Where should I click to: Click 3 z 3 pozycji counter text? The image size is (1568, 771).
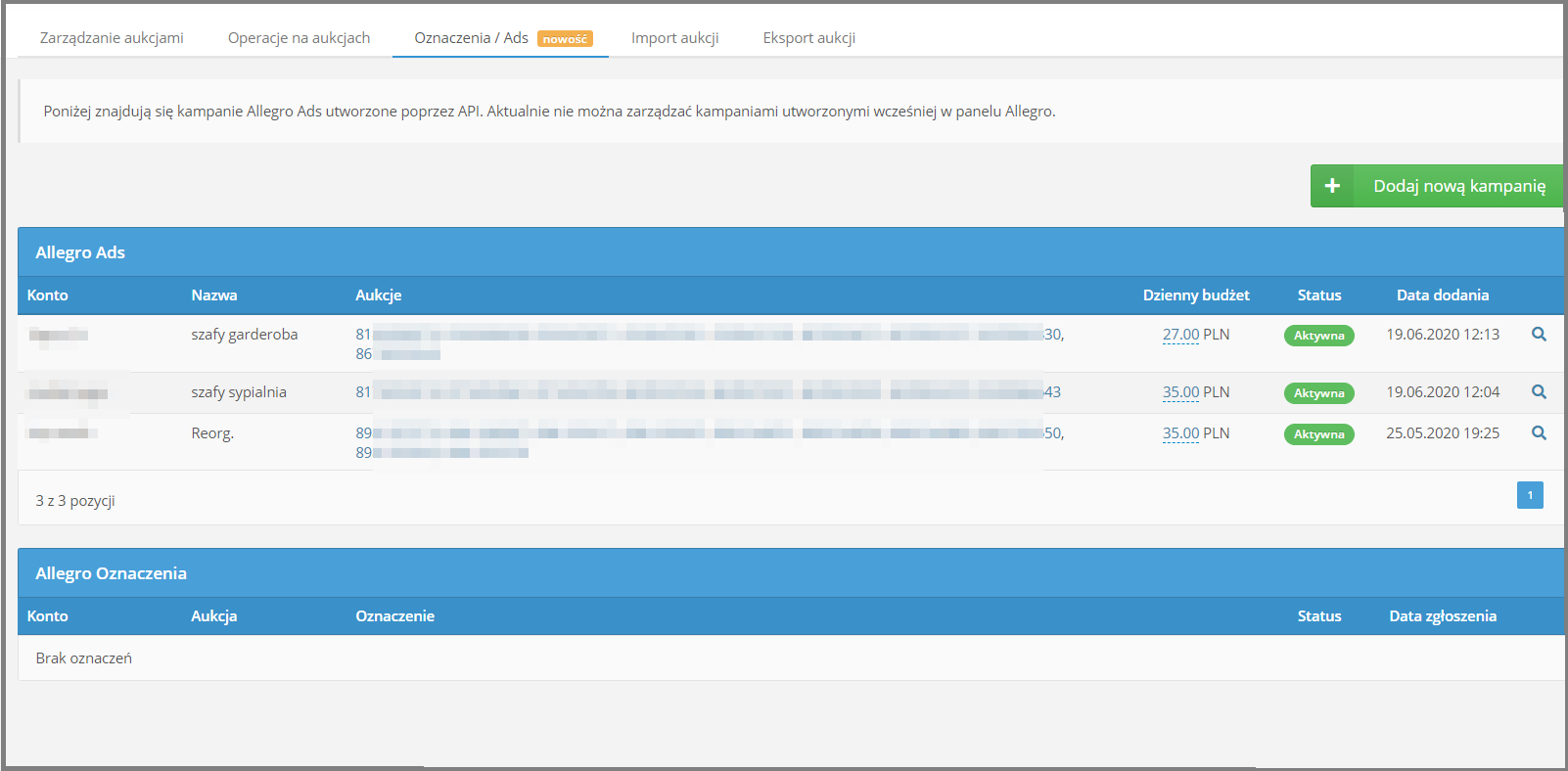(75, 501)
